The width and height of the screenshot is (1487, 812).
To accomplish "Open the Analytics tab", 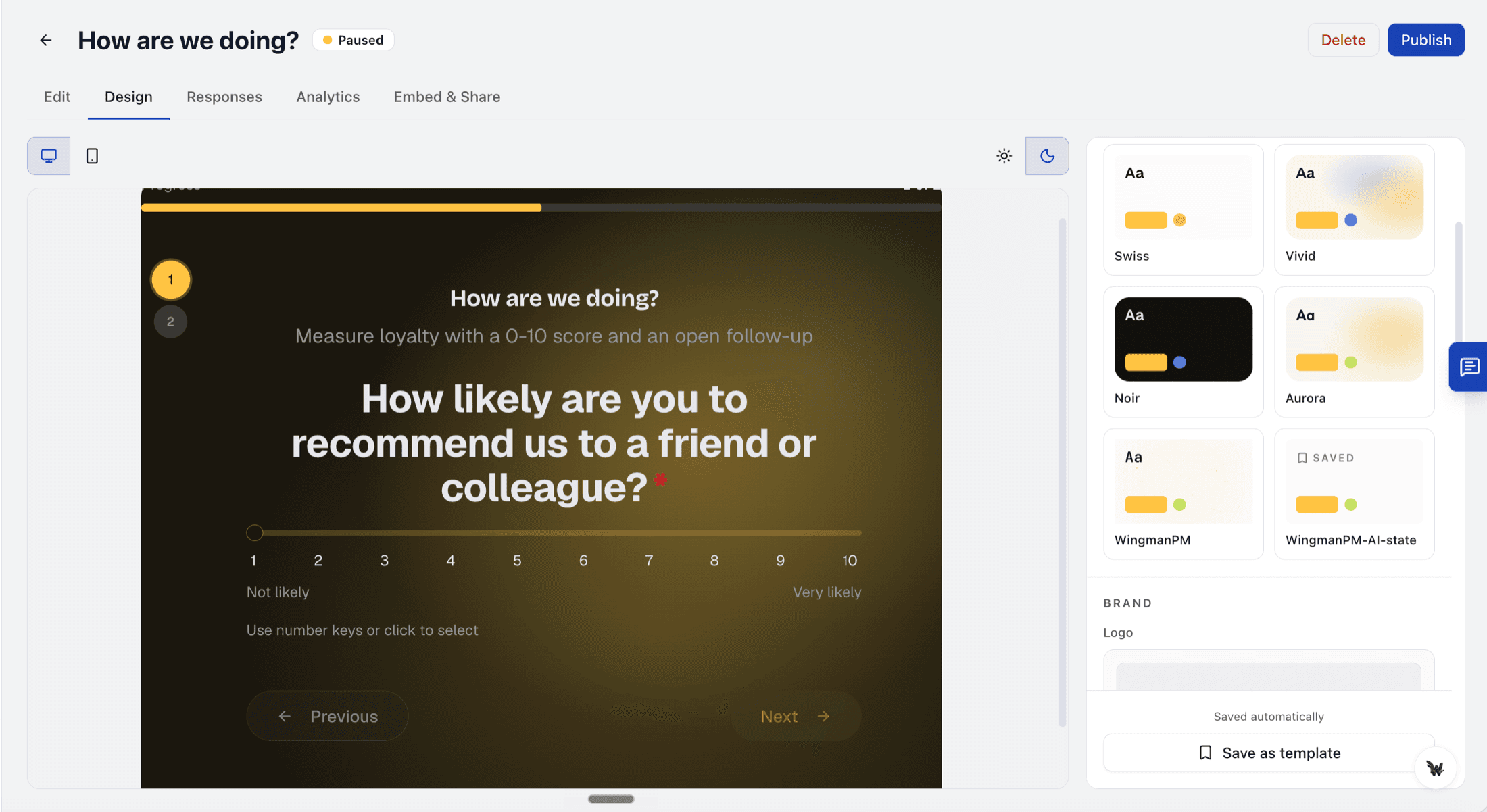I will click(328, 97).
